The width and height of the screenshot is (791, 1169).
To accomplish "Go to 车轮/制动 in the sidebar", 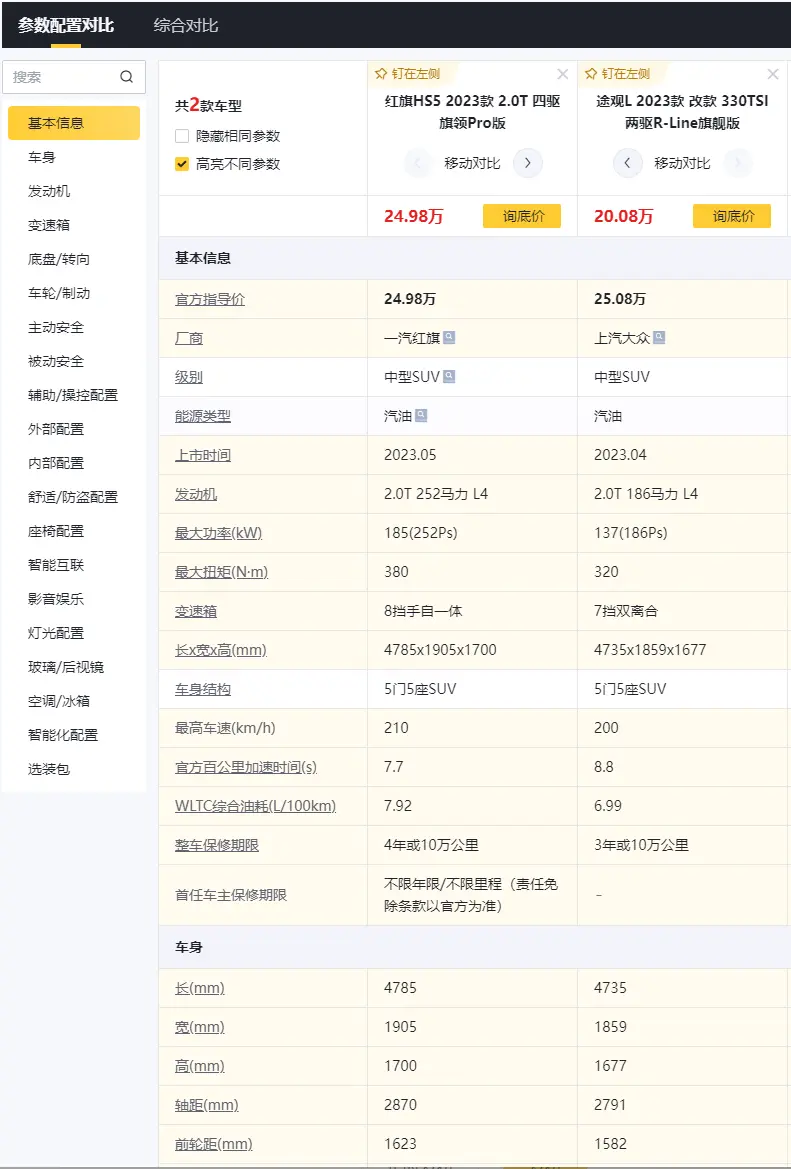I will [59, 293].
